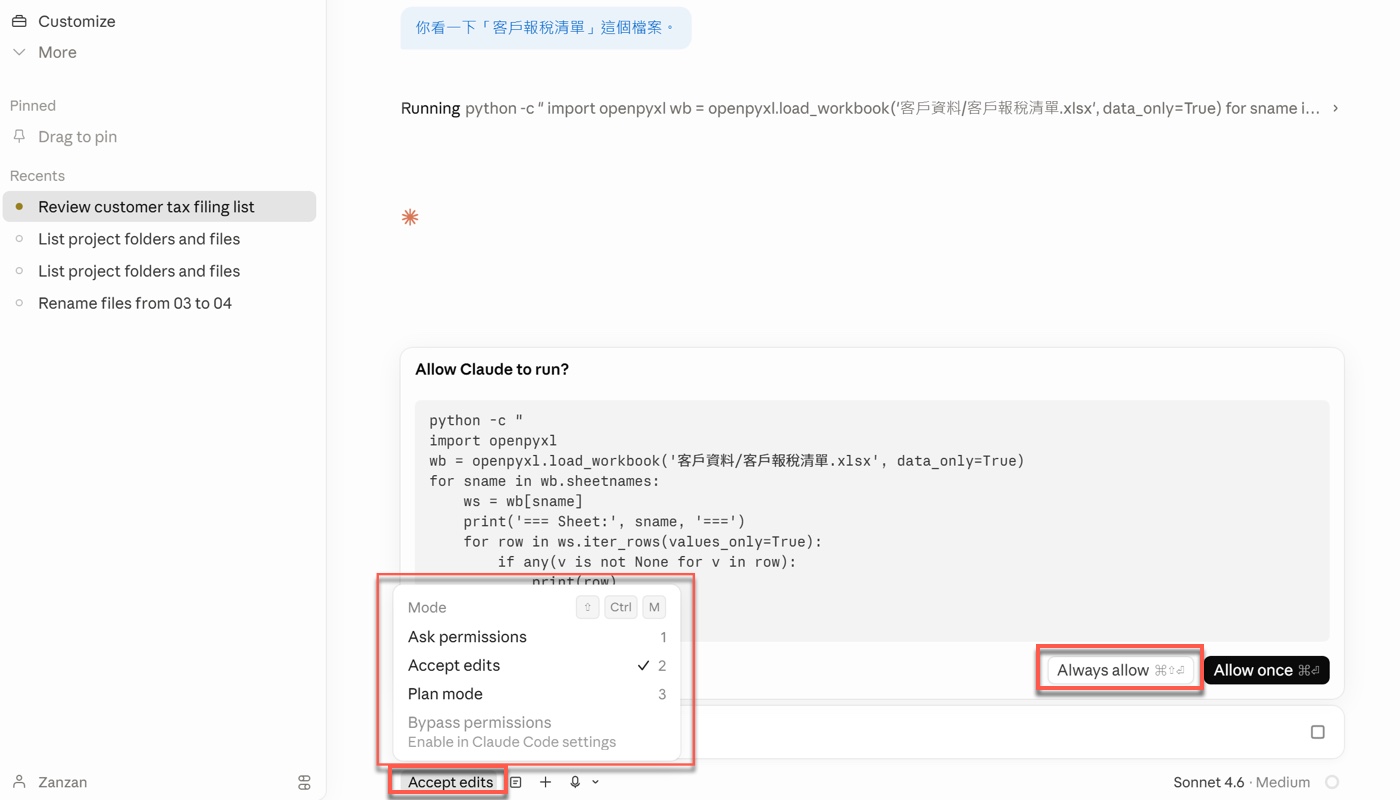This screenshot has height=800, width=1400.
Task: Open the microphone options dropdown arrow
Action: (x=596, y=782)
